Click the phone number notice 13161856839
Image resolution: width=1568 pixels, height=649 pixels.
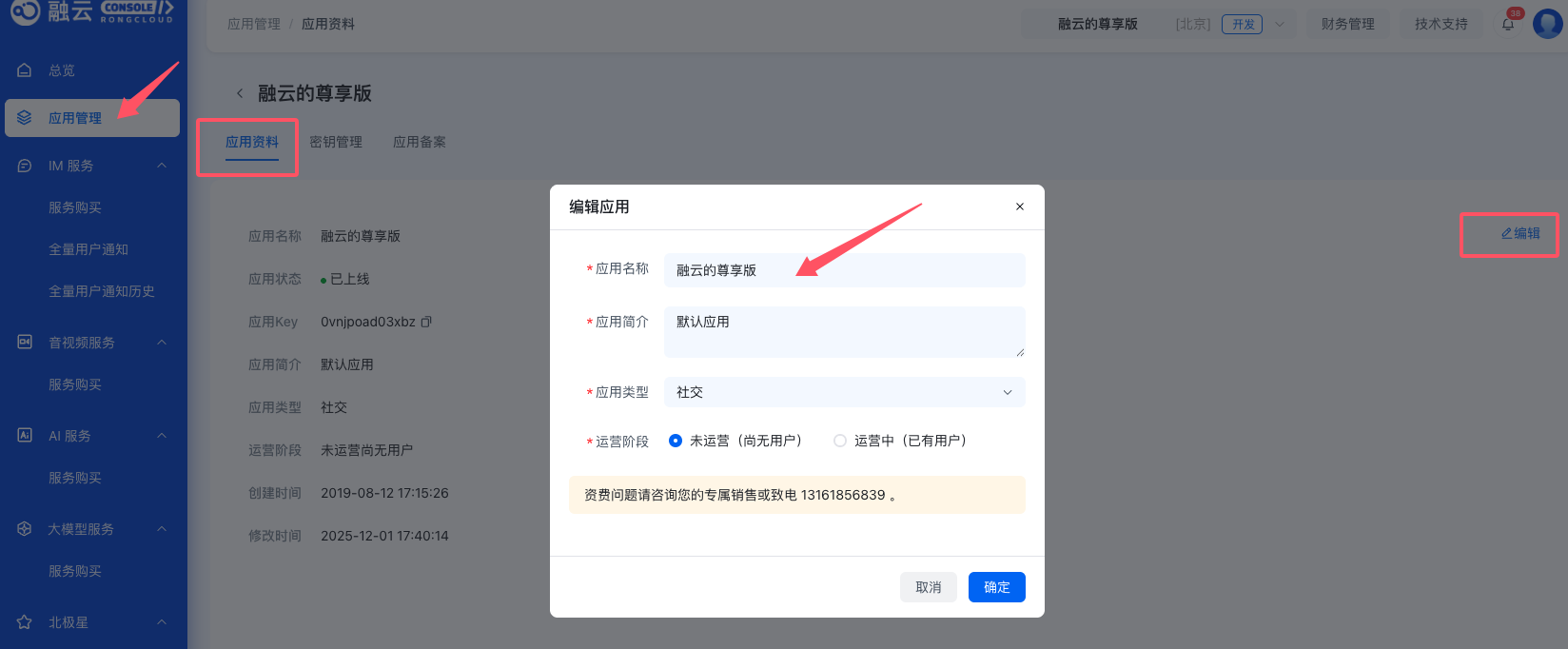(843, 495)
